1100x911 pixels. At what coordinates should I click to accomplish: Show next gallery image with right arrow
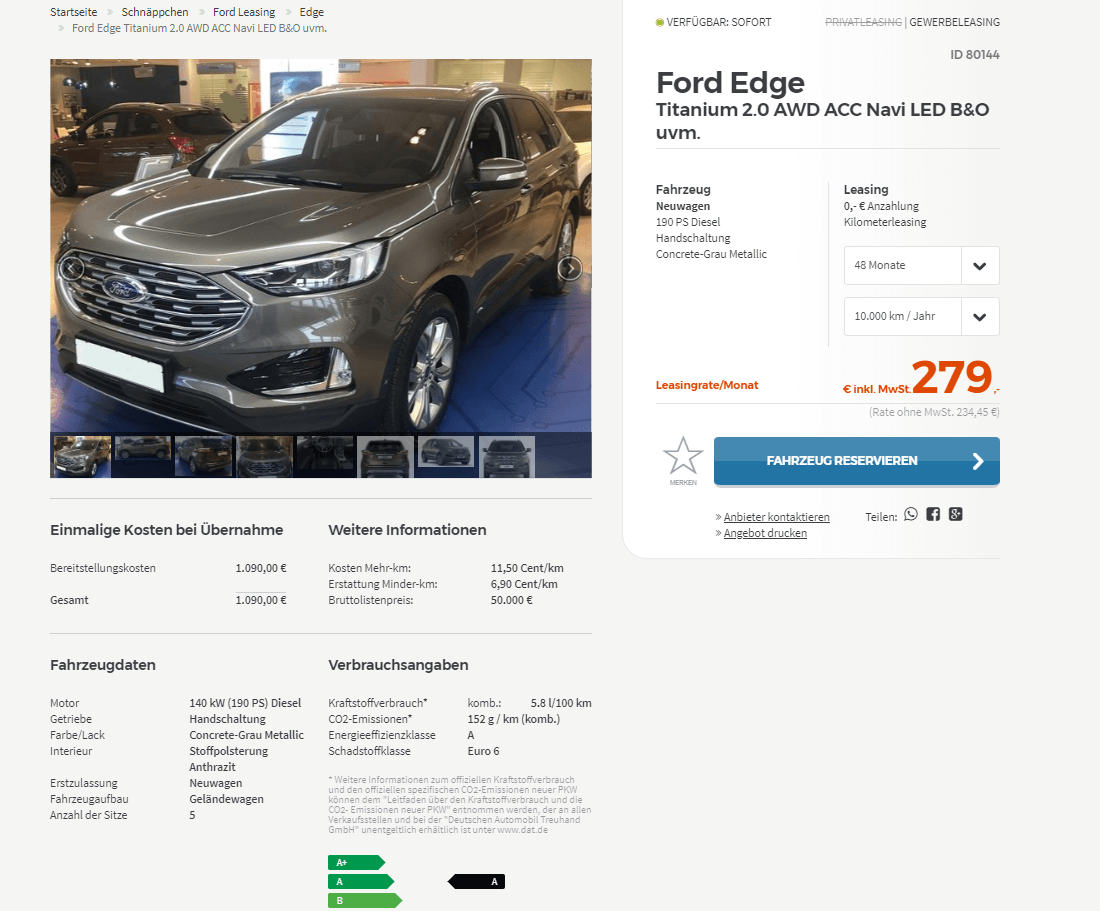click(x=570, y=268)
